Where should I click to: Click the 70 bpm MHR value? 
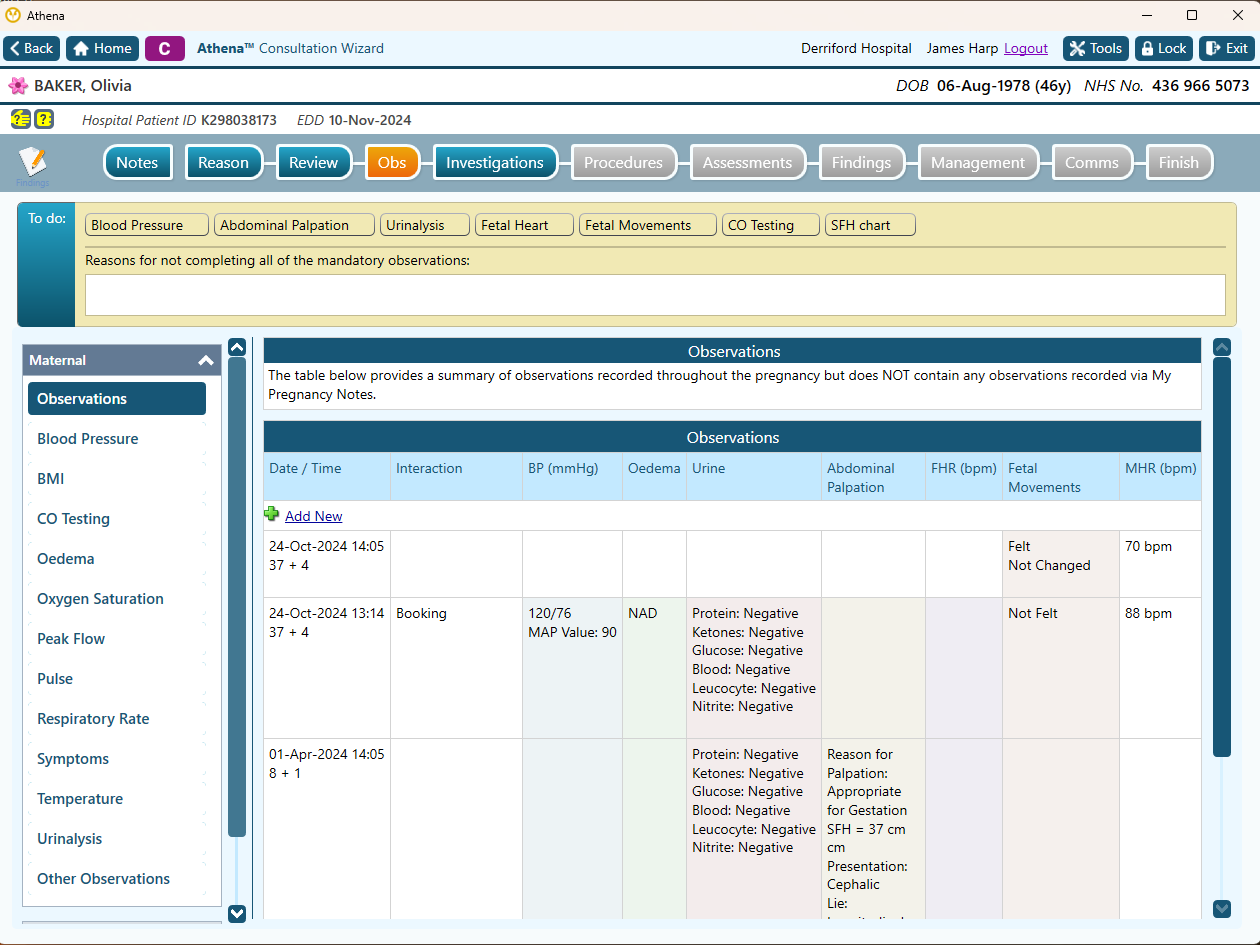[1148, 546]
